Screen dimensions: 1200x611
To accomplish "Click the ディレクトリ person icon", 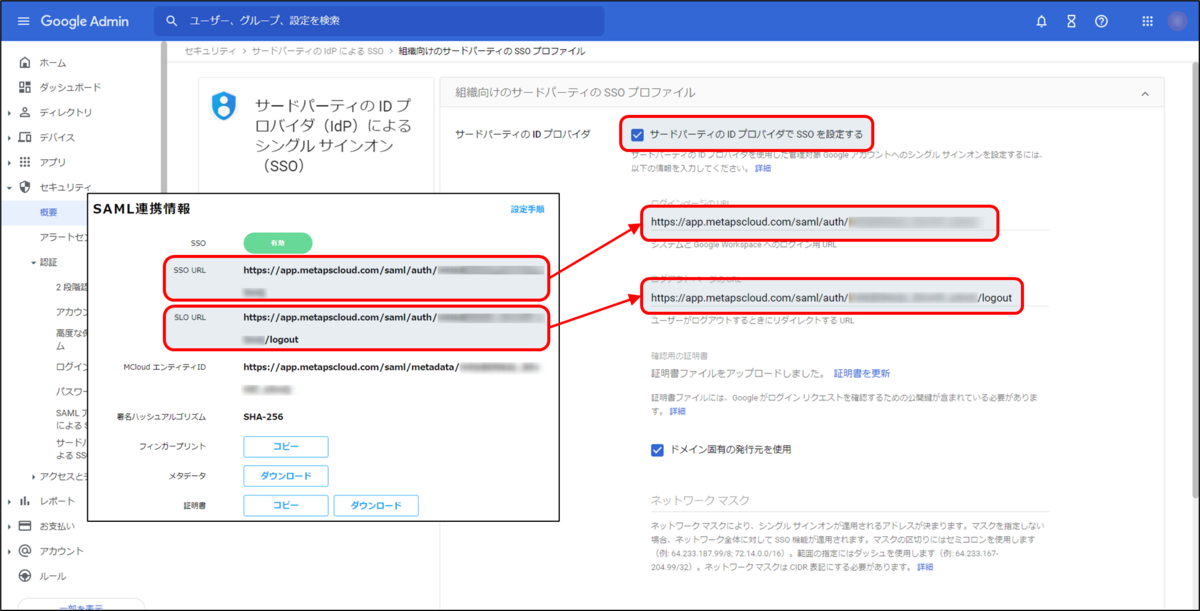I will 25,113.
